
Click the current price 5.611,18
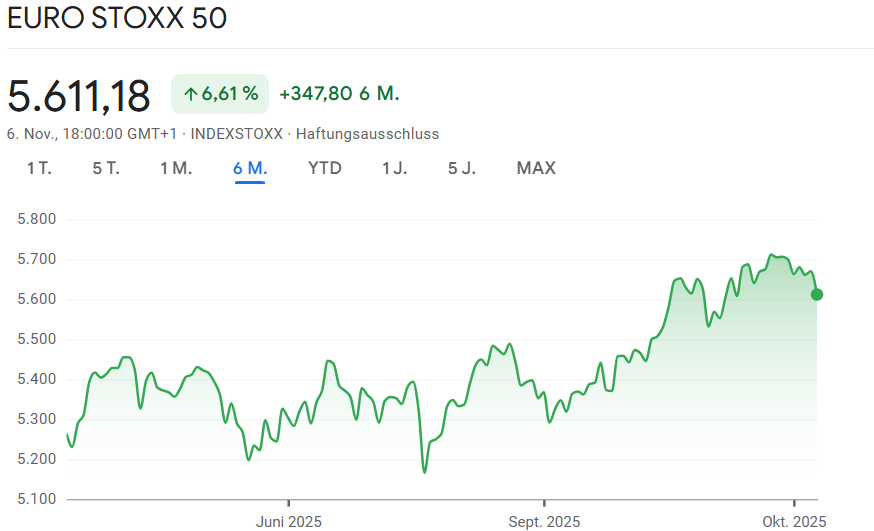79,95
